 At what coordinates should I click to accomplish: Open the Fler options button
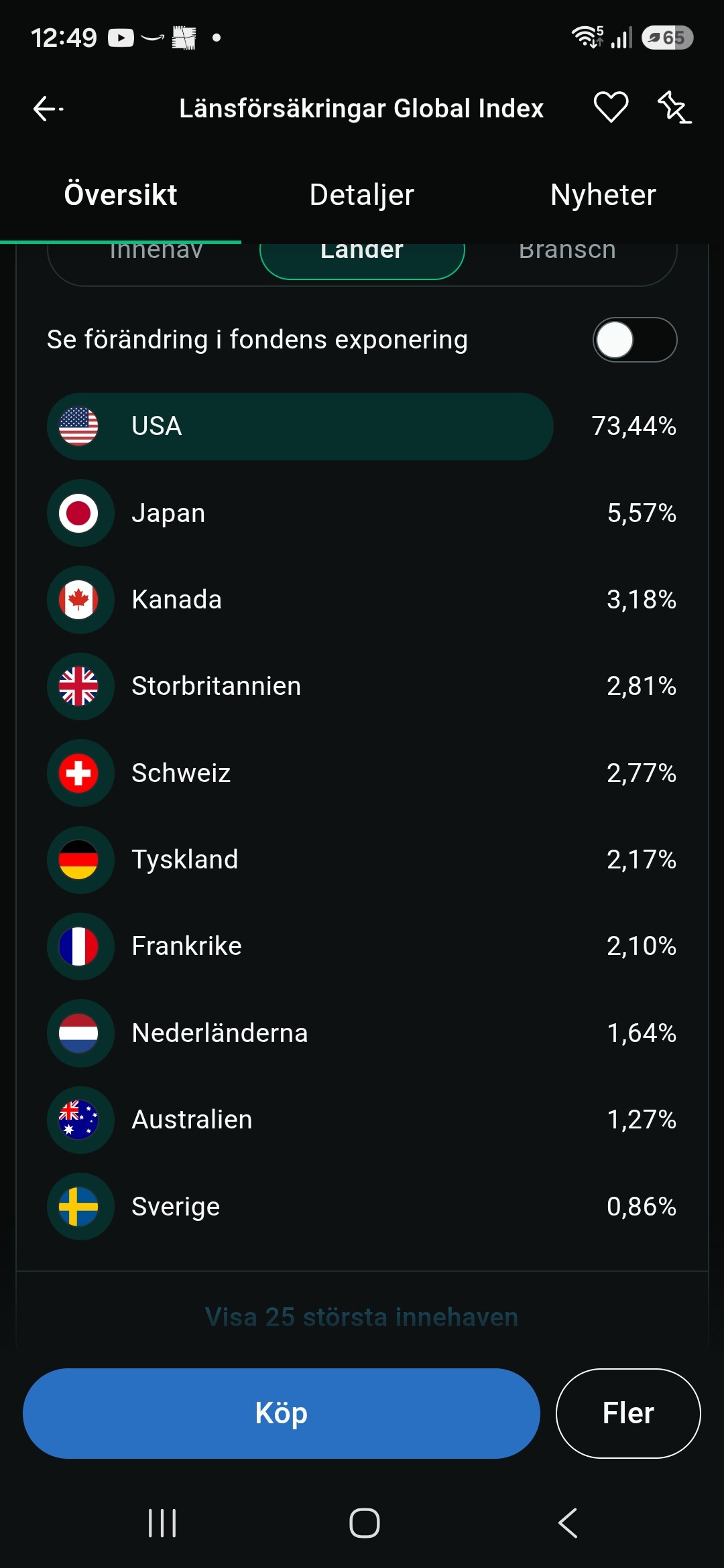(x=628, y=1413)
